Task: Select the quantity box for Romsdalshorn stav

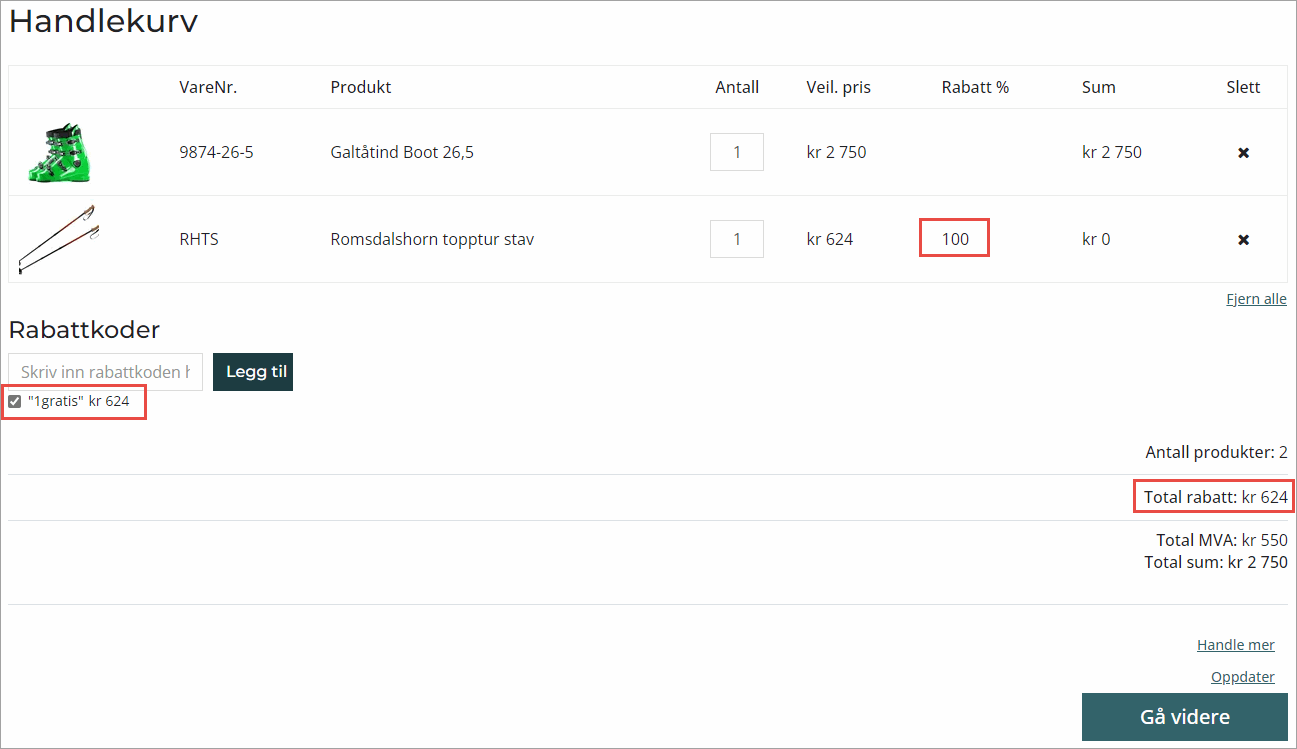Action: 737,239
